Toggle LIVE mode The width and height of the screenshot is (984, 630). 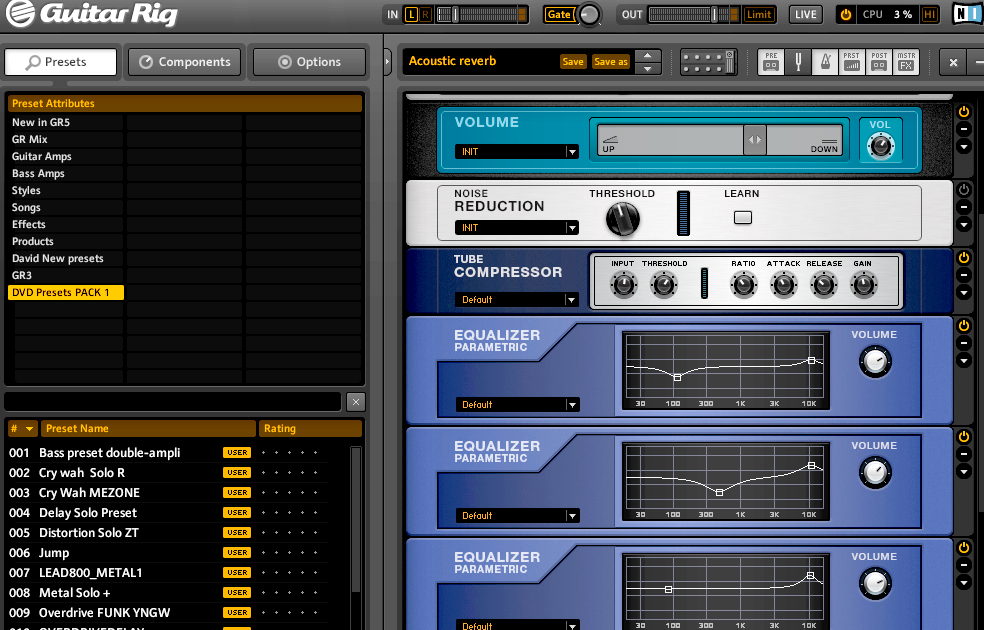tap(805, 14)
